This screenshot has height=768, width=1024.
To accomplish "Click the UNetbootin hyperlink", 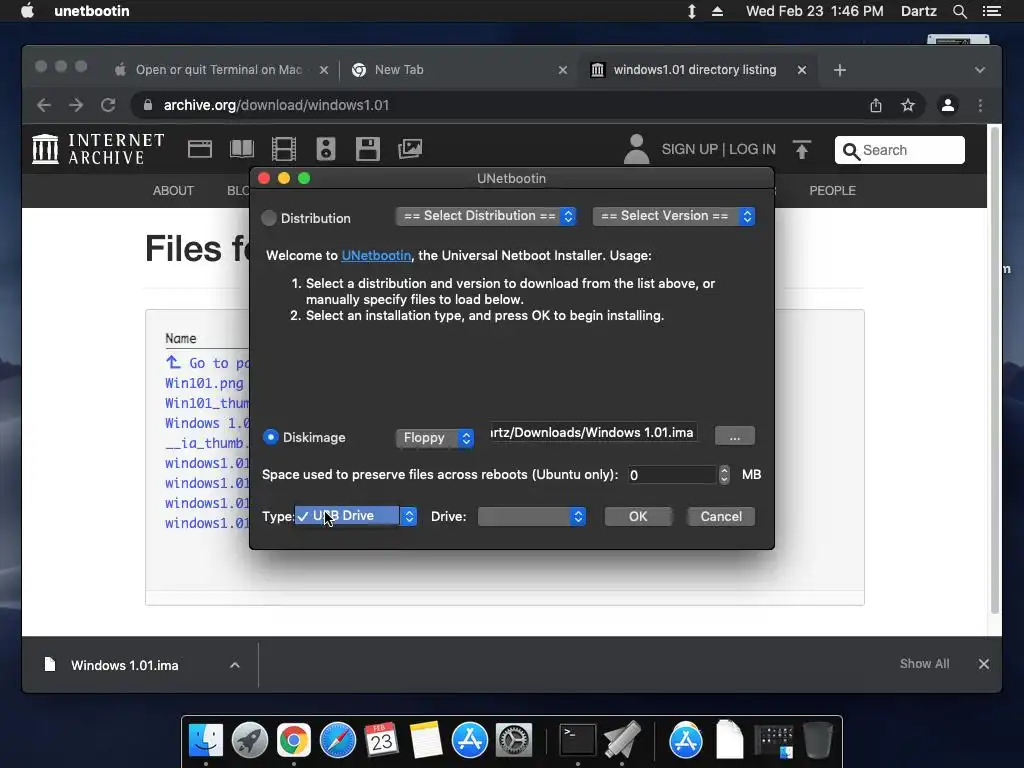I will tap(376, 255).
